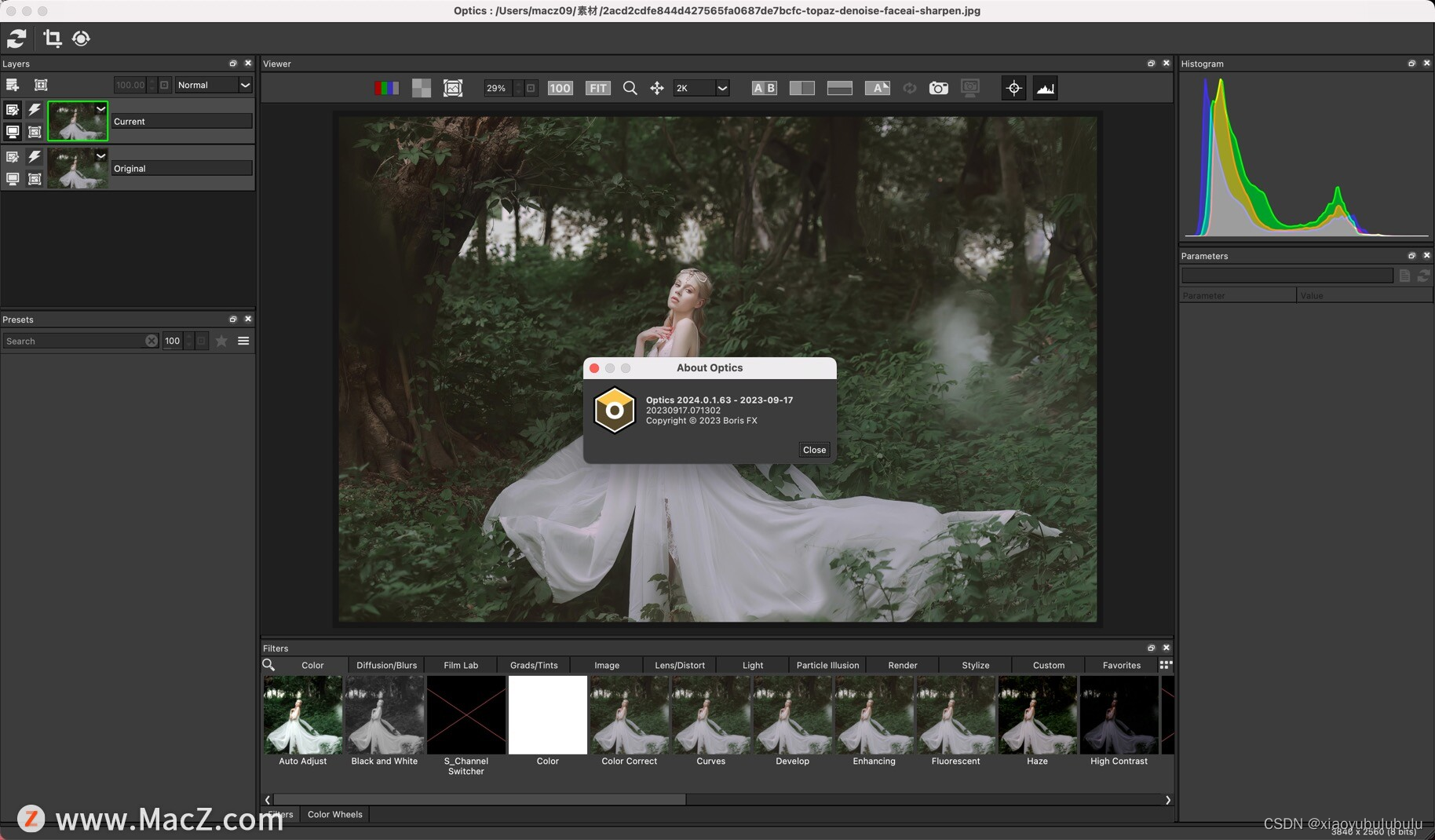Expand the Original layer thumbnail chevron
The image size is (1435, 840).
(100, 156)
